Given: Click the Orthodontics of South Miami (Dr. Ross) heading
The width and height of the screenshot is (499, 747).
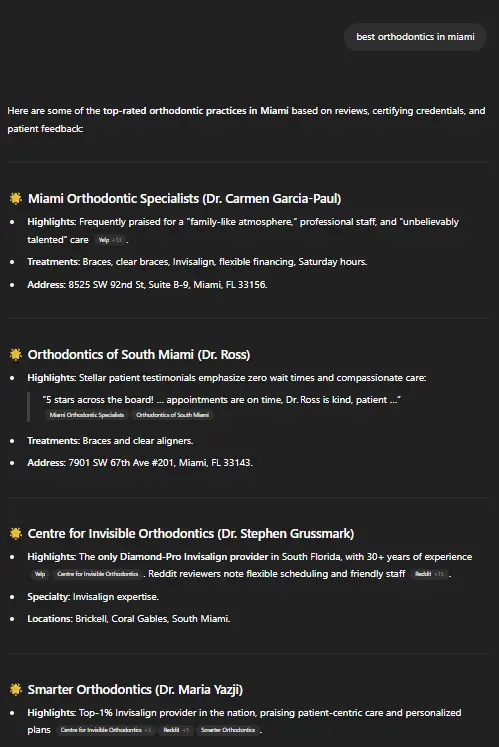Looking at the screenshot, I should pyautogui.click(x=139, y=355).
